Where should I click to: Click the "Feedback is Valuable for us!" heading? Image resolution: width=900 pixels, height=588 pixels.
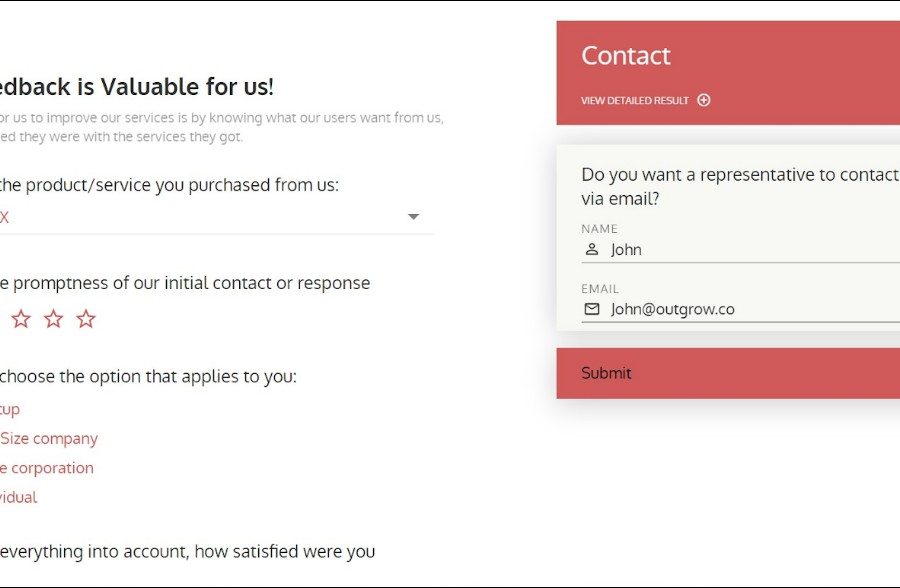click(137, 87)
